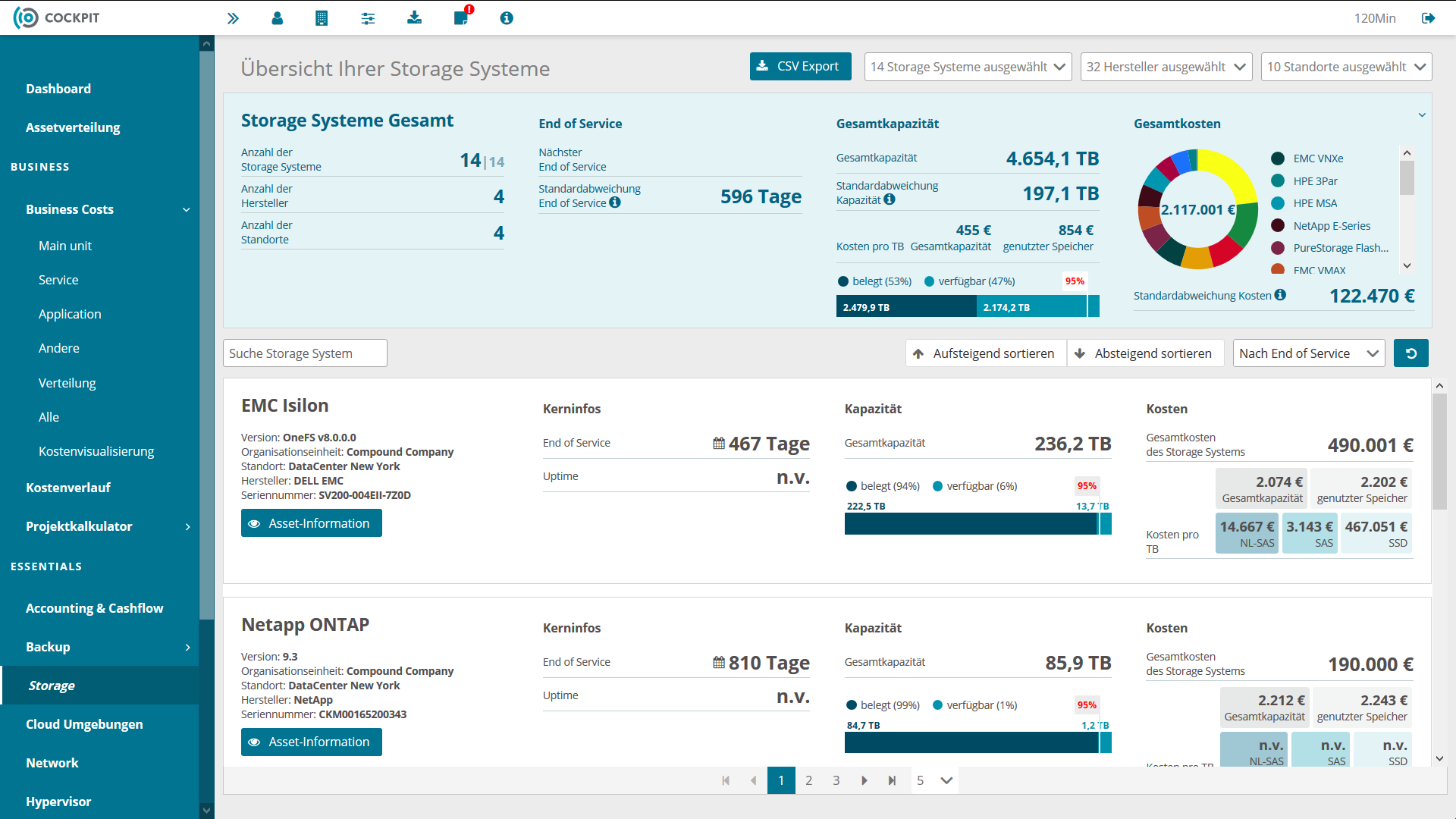Image resolution: width=1456 pixels, height=819 pixels.
Task: Click CSV Export button
Action: pyautogui.click(x=800, y=66)
